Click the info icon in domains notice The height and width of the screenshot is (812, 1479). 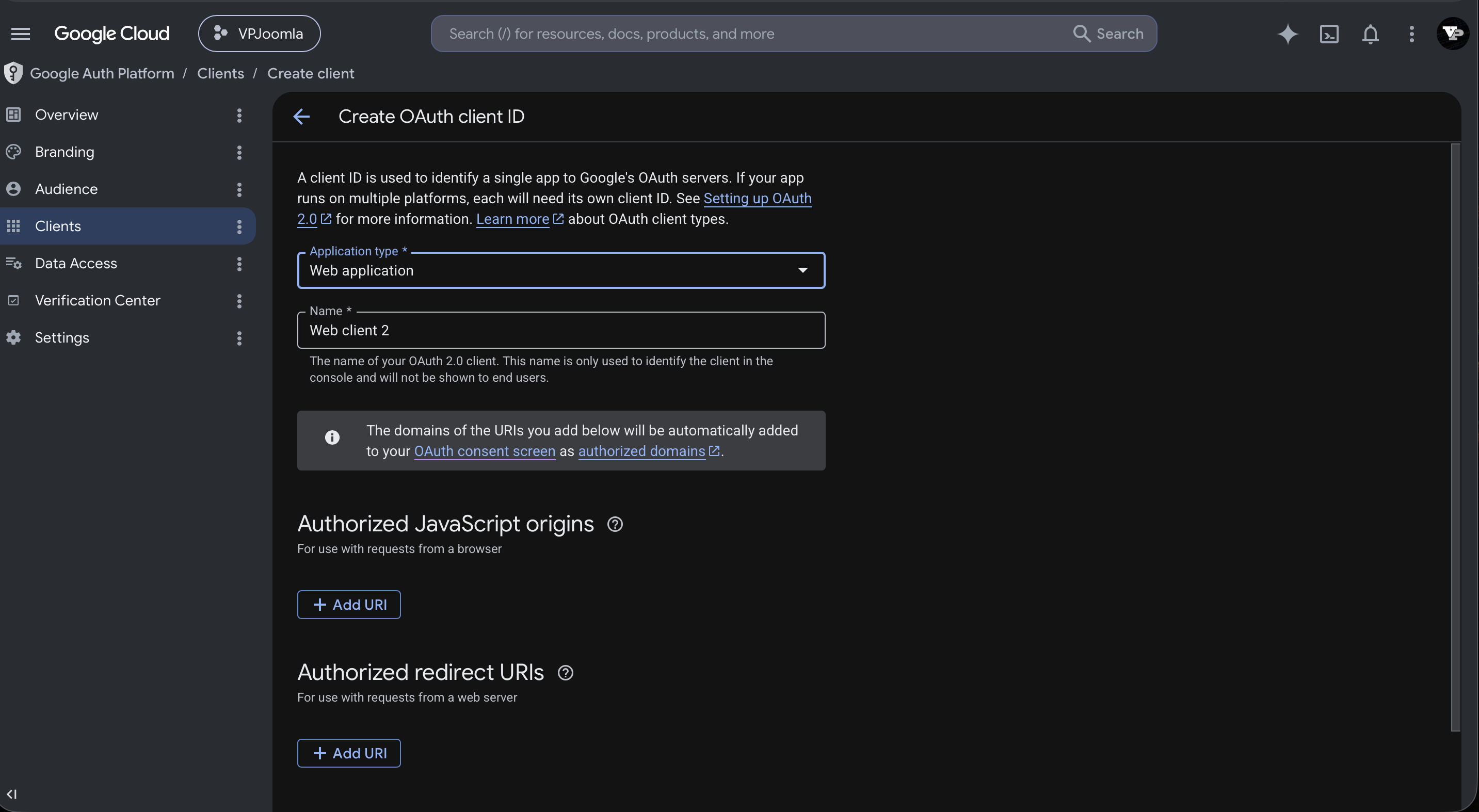332,438
